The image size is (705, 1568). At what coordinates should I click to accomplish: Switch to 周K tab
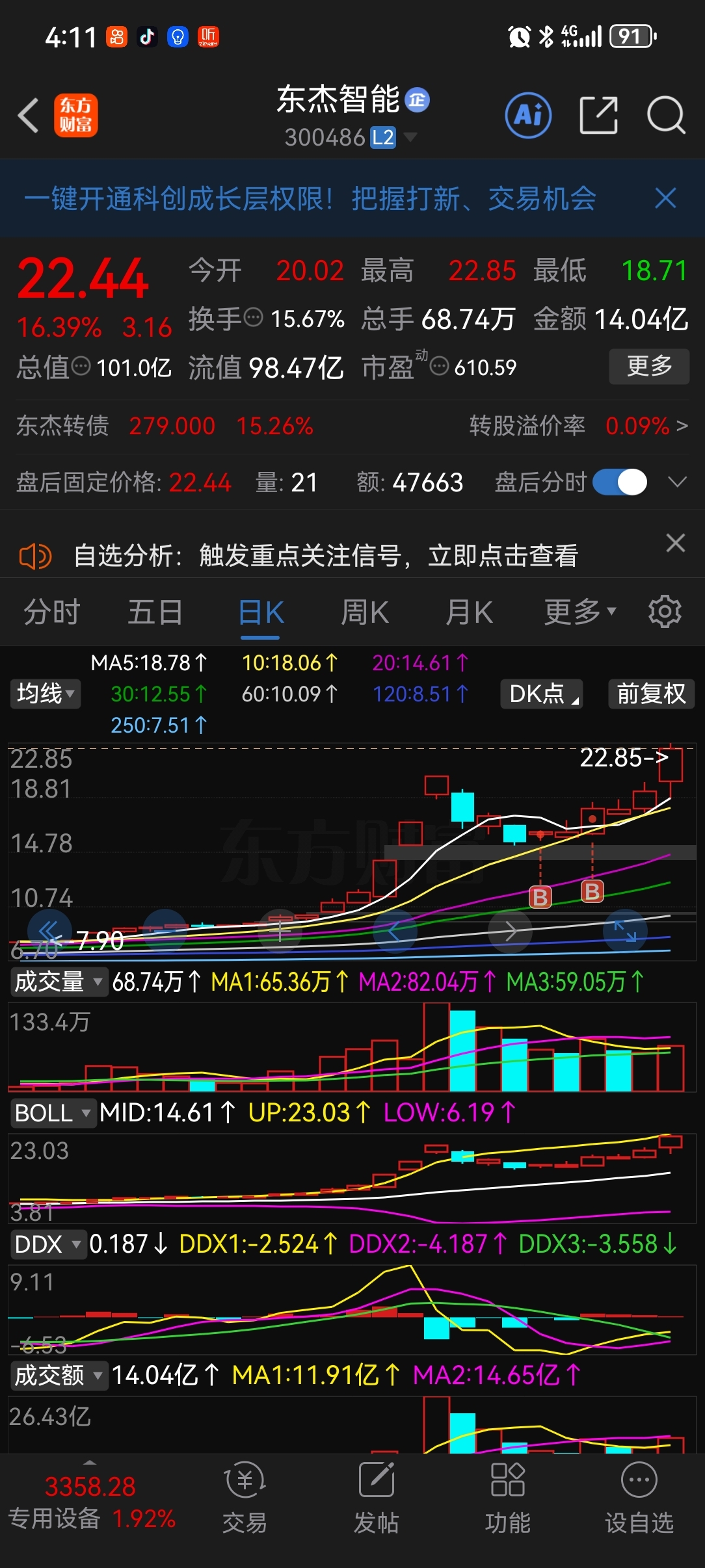364,612
